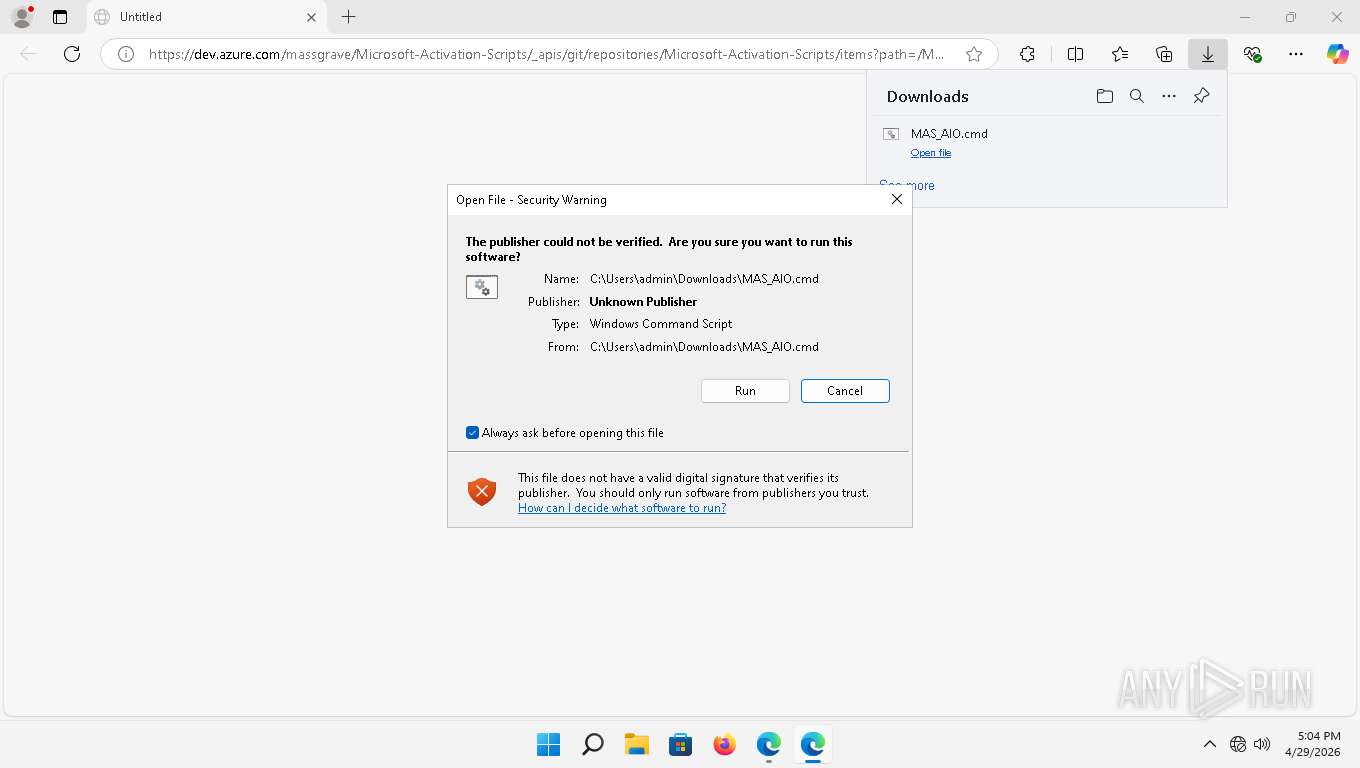Click the dev.azure.com address bar URL
Screen dimensions: 1360x768
pos(546,55)
